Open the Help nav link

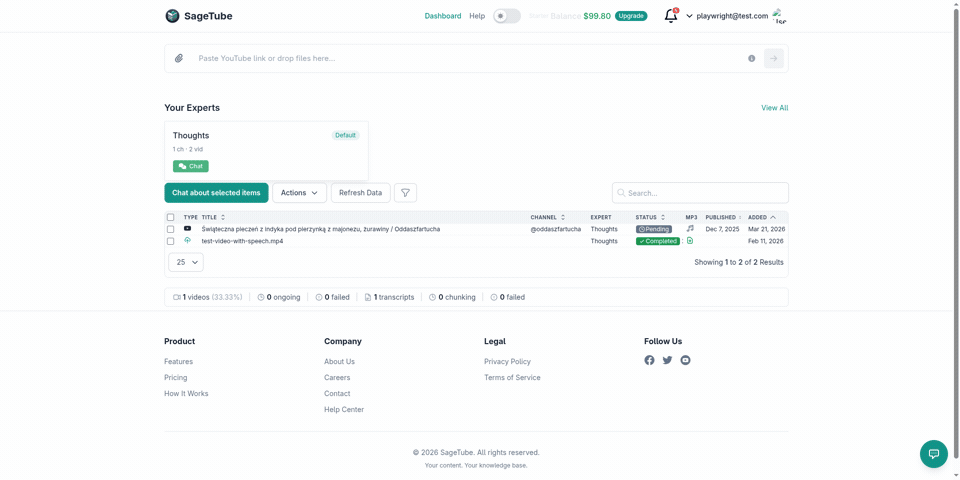[x=477, y=16]
